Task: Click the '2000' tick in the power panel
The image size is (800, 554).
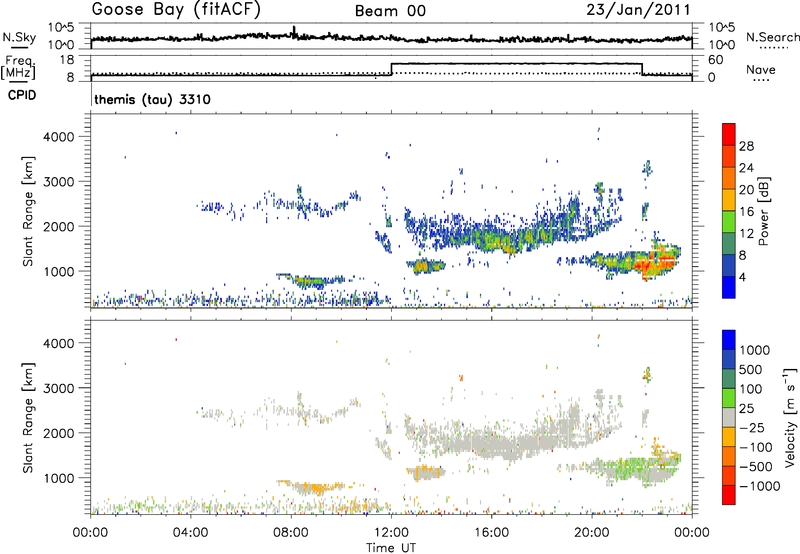Action: (x=61, y=226)
